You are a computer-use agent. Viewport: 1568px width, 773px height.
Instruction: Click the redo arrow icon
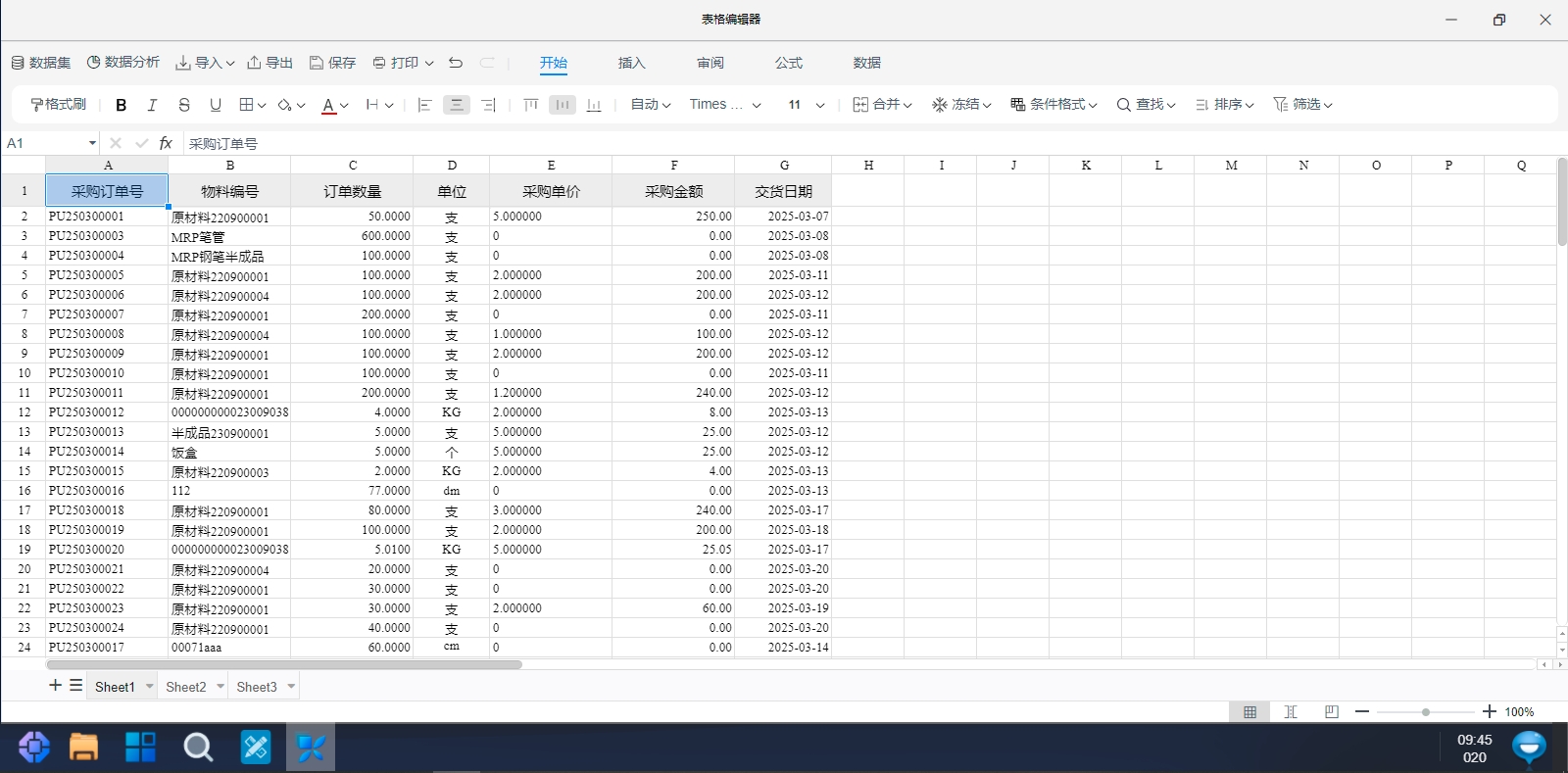click(487, 63)
